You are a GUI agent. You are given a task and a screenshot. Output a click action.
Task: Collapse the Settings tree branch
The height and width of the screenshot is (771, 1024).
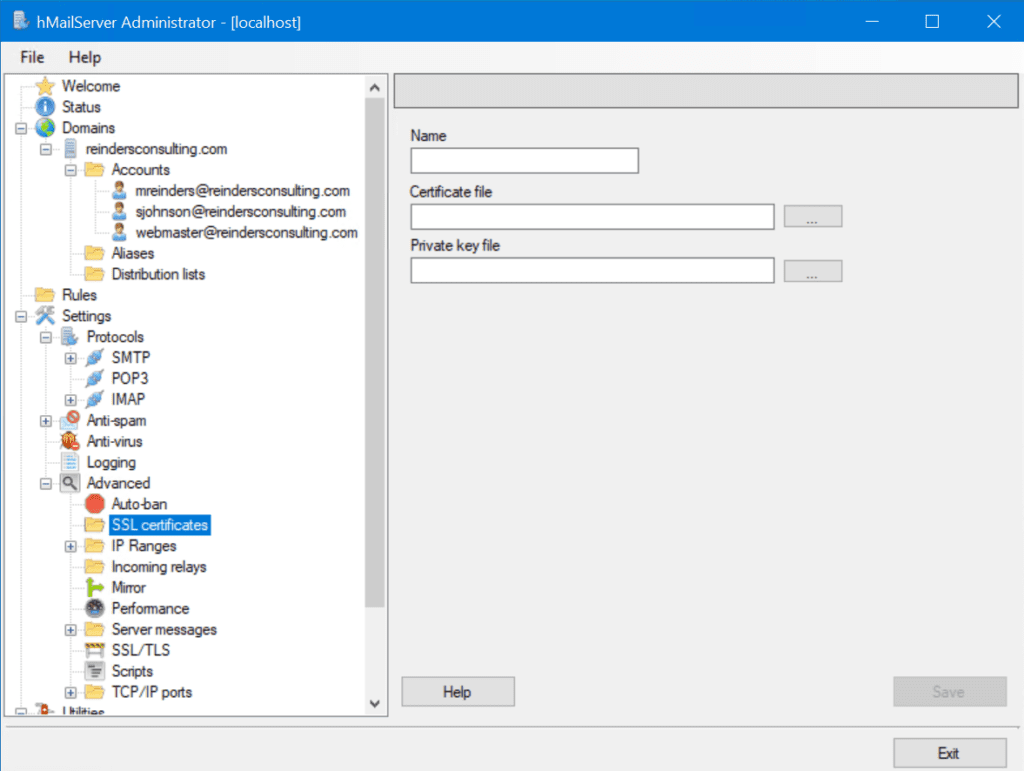tap(20, 315)
